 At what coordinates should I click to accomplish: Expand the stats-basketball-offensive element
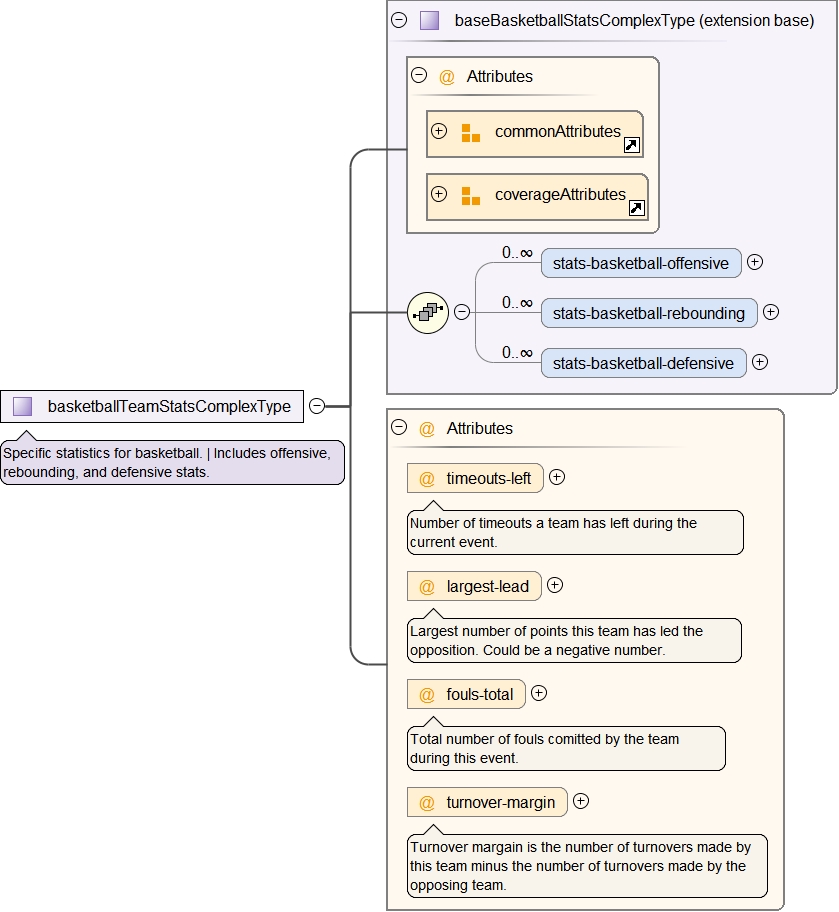pyautogui.click(x=755, y=262)
